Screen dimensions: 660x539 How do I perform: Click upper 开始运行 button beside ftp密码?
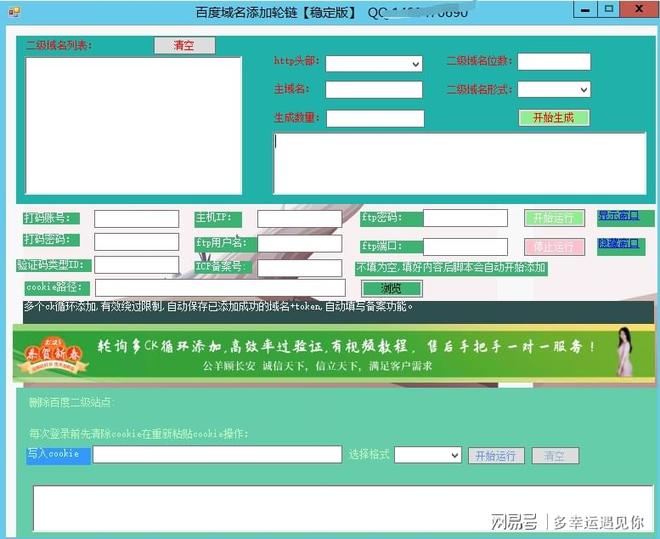click(x=554, y=218)
